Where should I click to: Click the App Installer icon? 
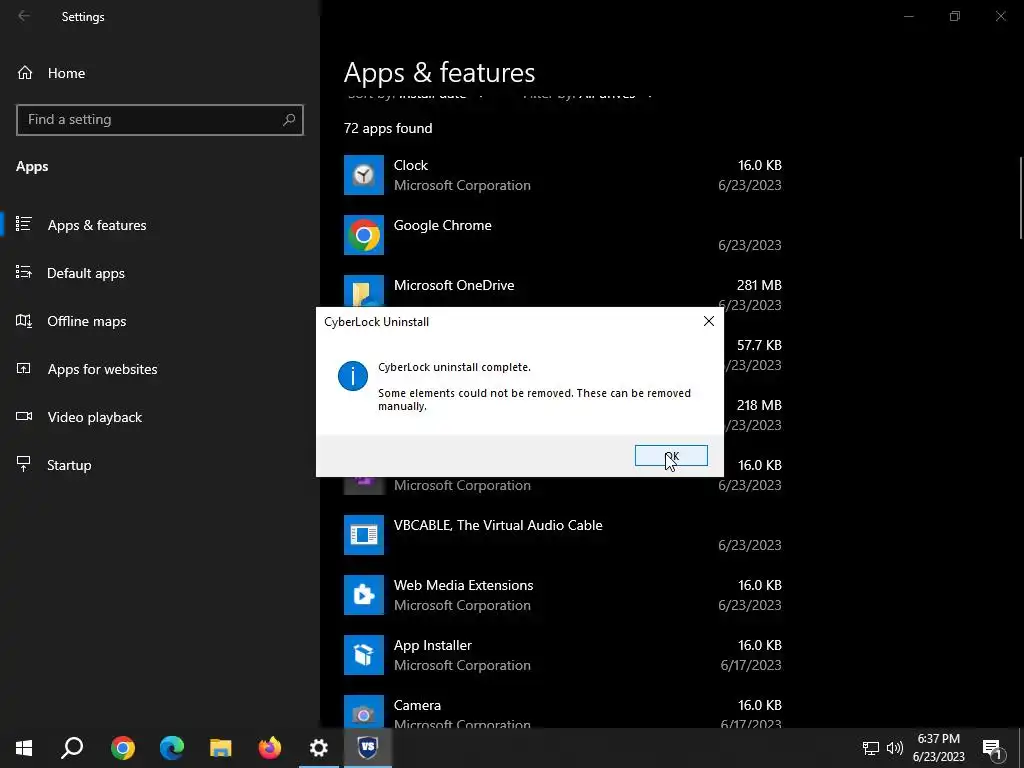[x=364, y=655]
